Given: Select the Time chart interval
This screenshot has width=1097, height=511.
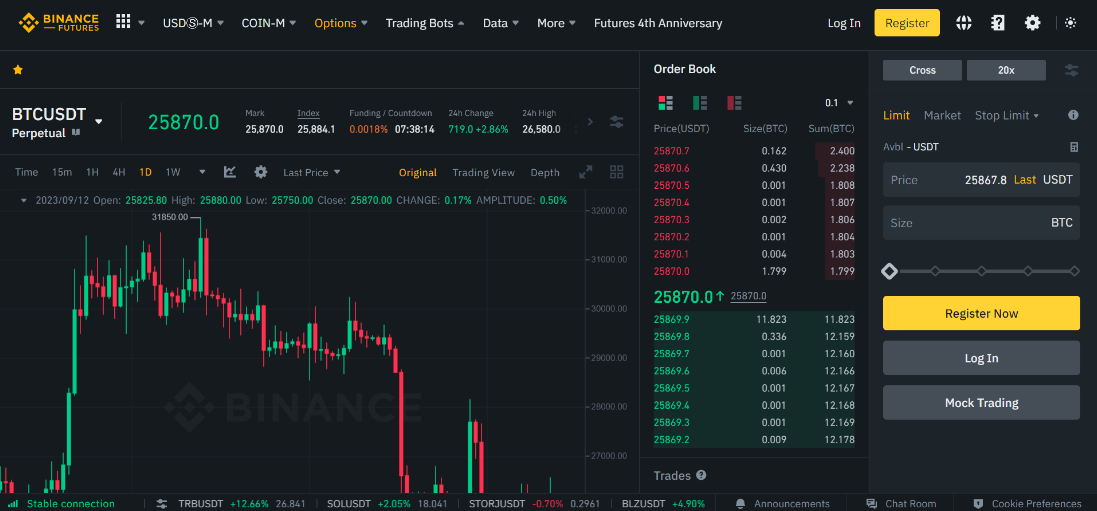Looking at the screenshot, I should click(27, 172).
